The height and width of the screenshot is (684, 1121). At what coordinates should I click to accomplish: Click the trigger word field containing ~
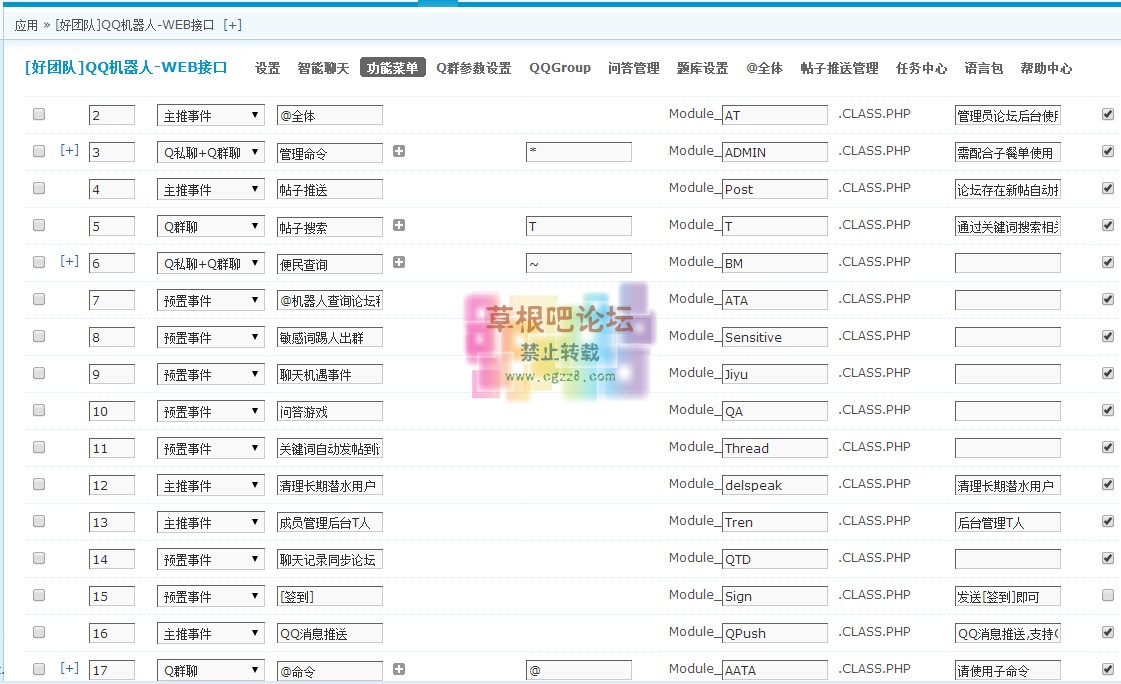coord(580,262)
